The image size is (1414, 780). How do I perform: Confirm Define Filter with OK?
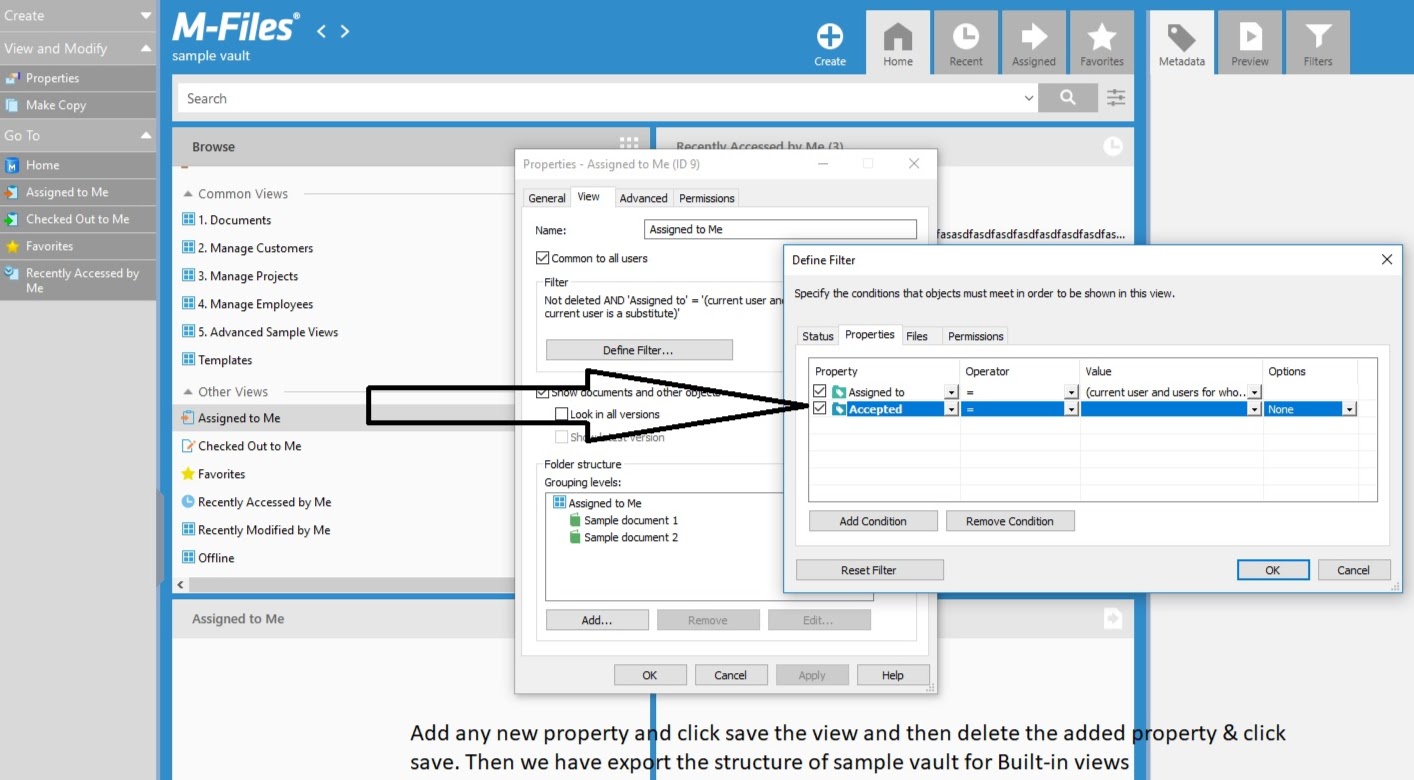[1273, 570]
